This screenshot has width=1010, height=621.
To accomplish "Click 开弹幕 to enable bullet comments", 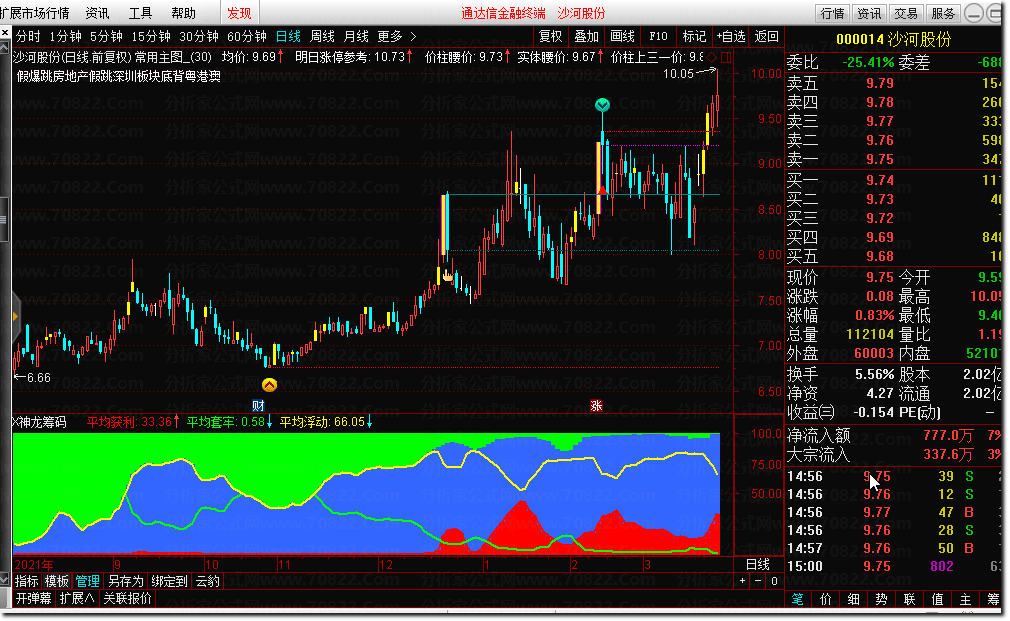I will coord(33,598).
